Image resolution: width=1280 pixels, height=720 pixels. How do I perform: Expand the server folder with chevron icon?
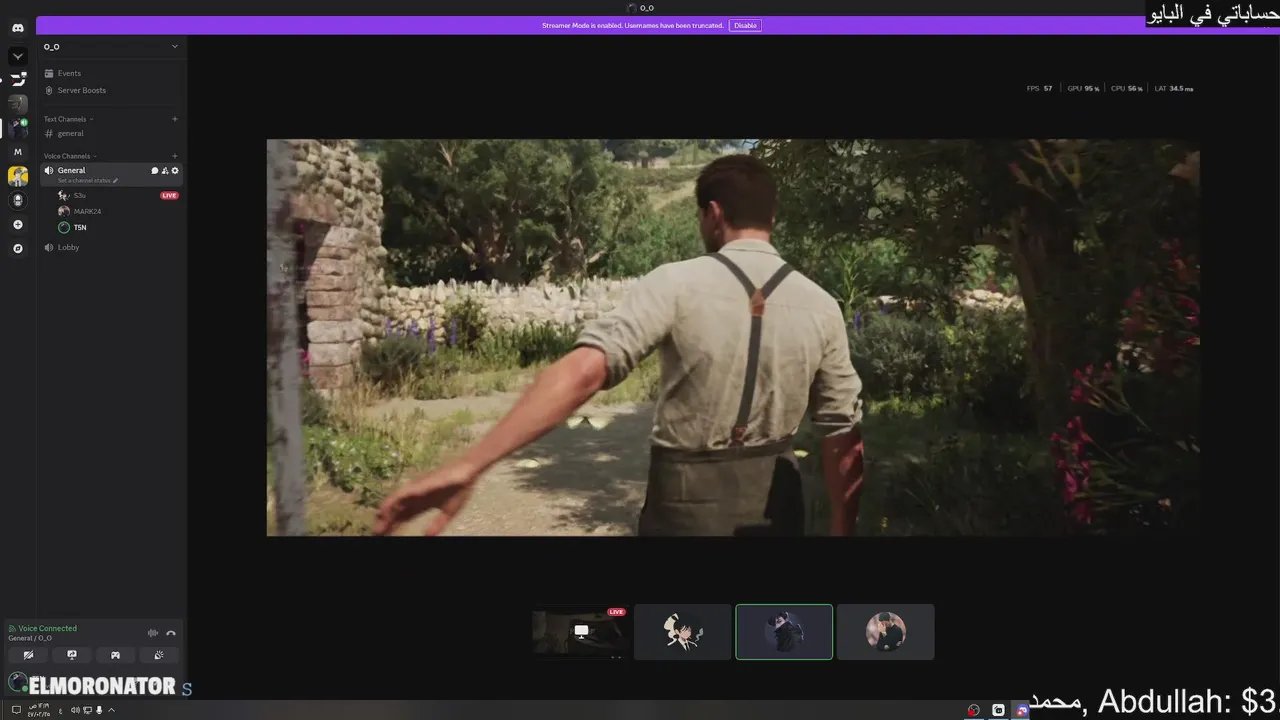pos(18,56)
